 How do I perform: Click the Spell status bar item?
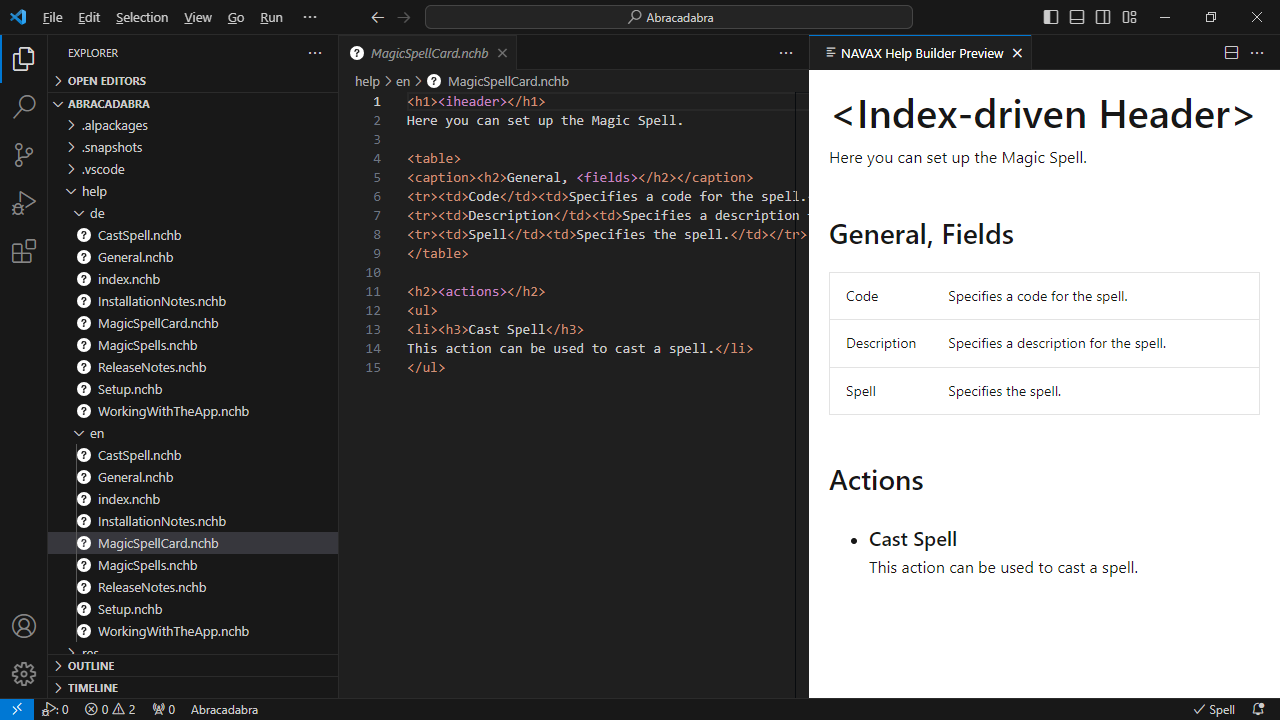(x=1214, y=709)
